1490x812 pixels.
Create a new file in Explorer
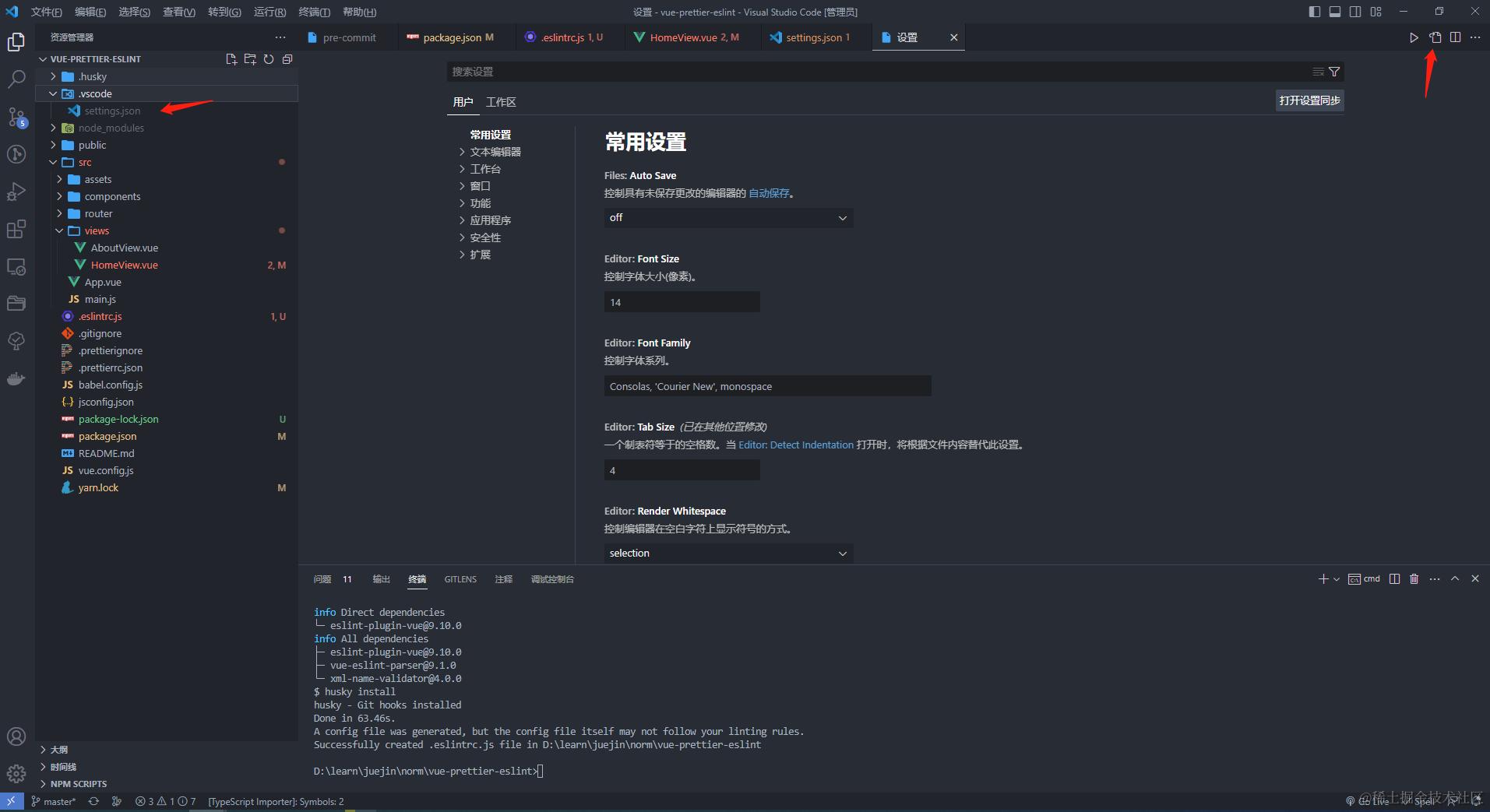231,59
